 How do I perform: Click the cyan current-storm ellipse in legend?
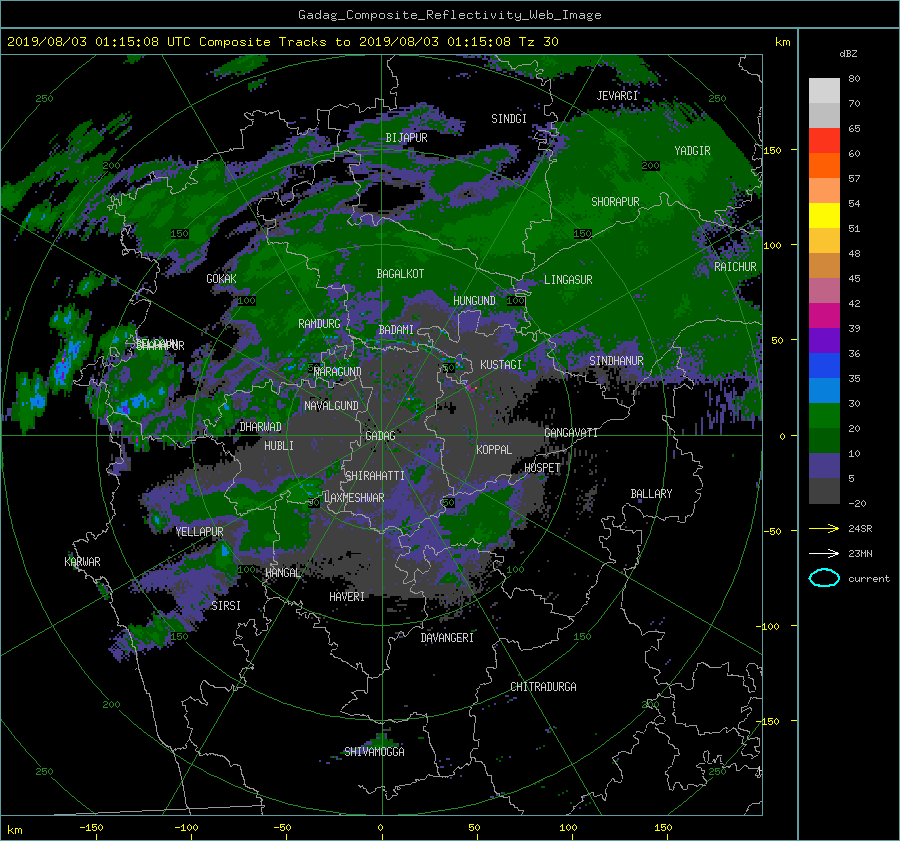pyautogui.click(x=824, y=578)
